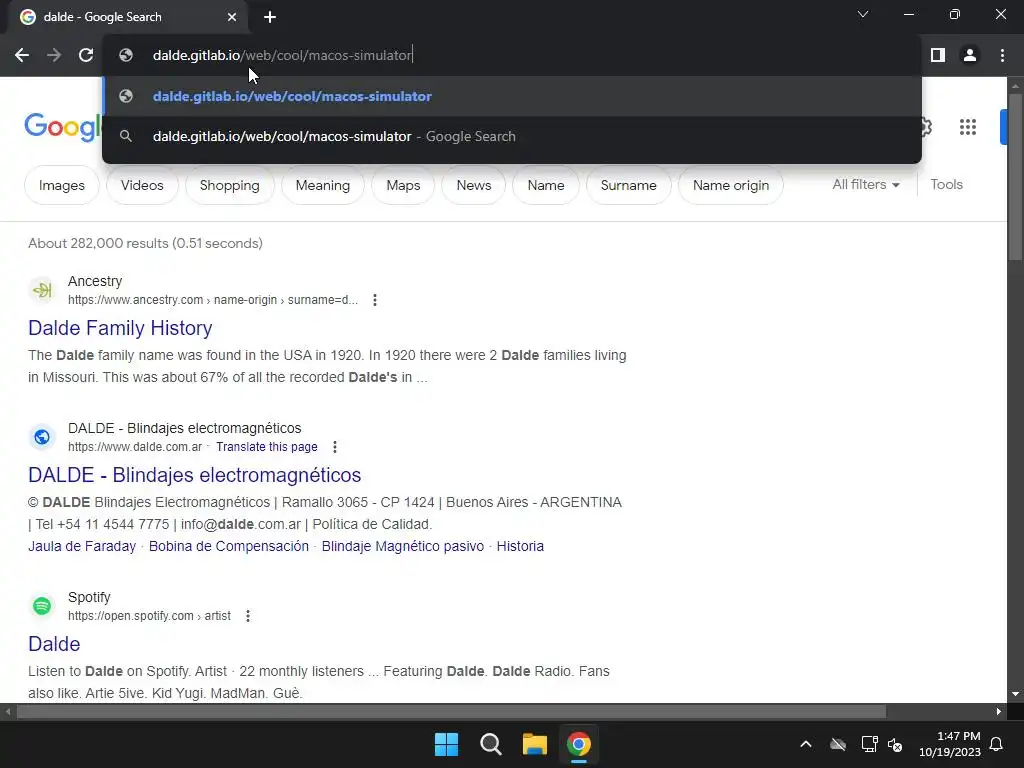The image size is (1024, 768).
Task: Open more options for Spotify result
Action: (248, 616)
